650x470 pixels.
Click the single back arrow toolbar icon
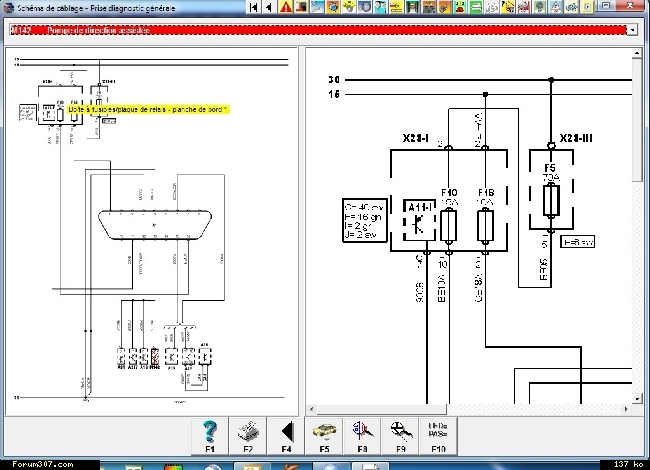click(269, 7)
